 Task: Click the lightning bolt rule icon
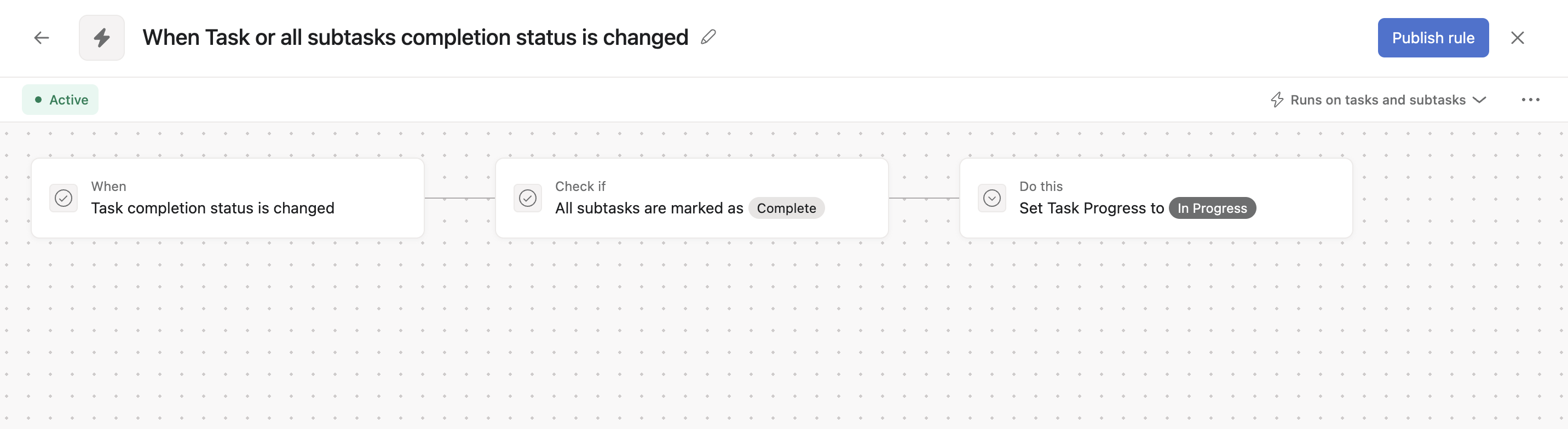click(x=102, y=38)
